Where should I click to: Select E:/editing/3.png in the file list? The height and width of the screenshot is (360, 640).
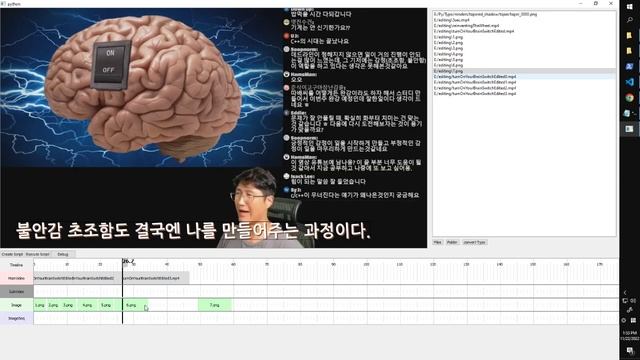click(524, 48)
